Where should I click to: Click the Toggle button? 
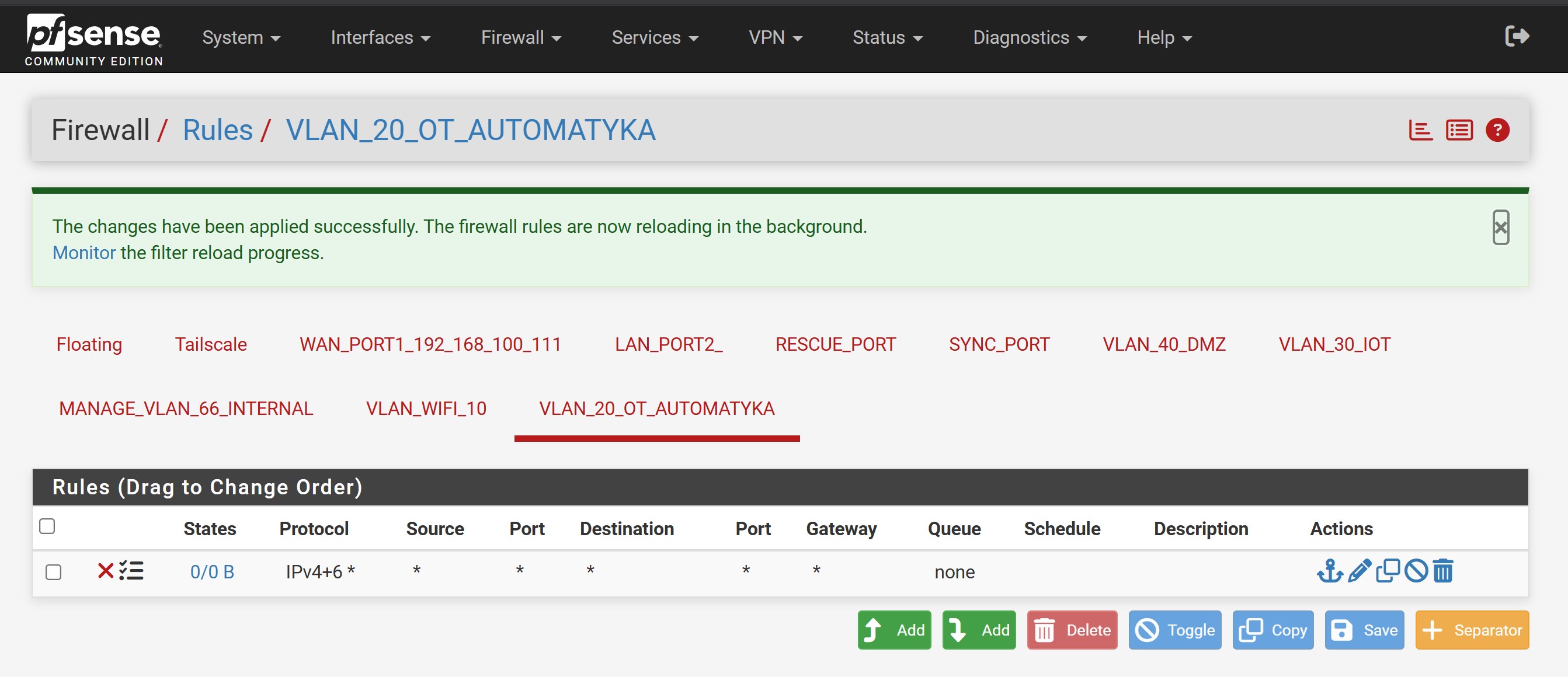pos(1175,630)
